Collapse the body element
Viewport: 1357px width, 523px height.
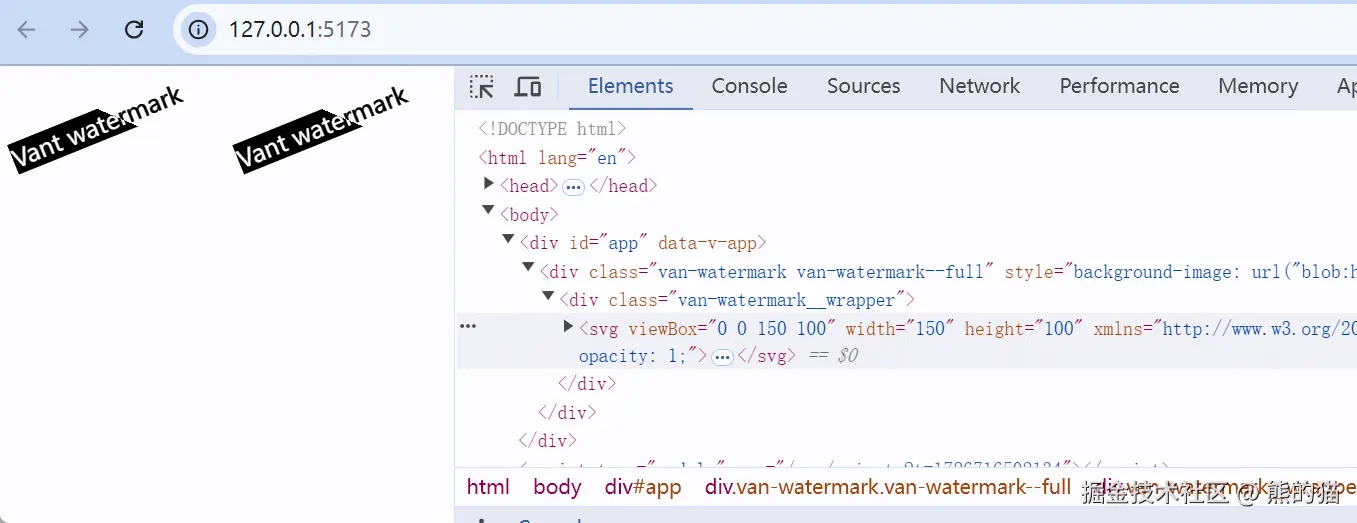click(488, 211)
